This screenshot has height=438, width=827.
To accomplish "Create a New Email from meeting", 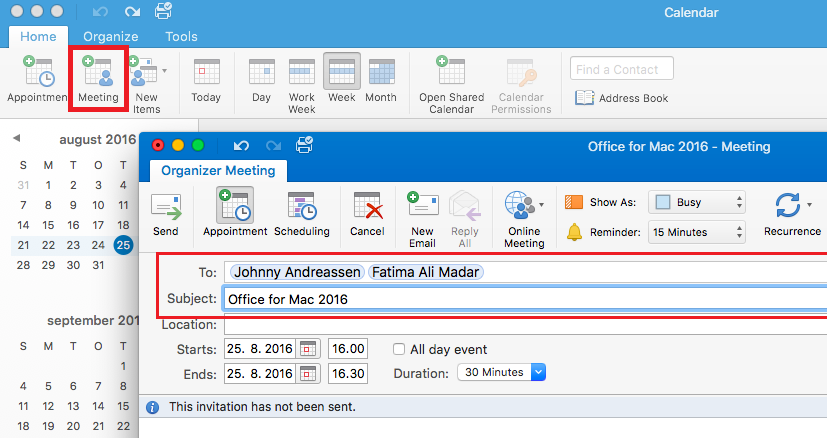I will (x=422, y=220).
